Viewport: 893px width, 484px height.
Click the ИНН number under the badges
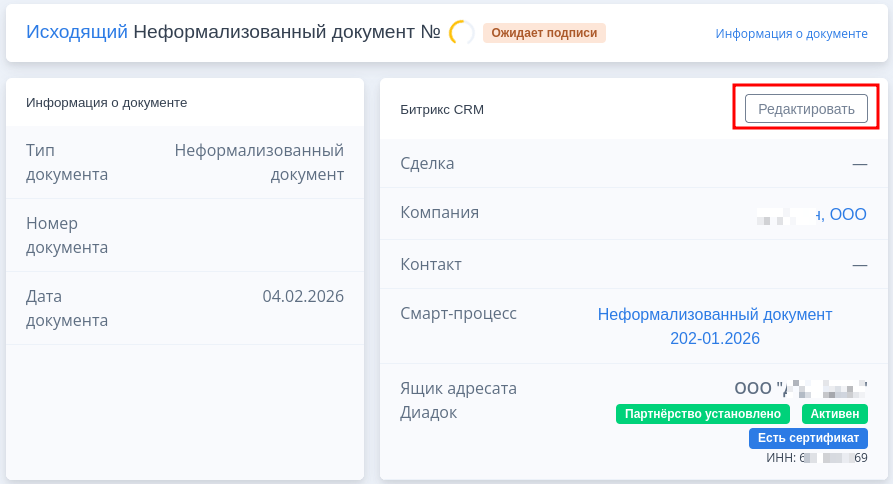816,458
